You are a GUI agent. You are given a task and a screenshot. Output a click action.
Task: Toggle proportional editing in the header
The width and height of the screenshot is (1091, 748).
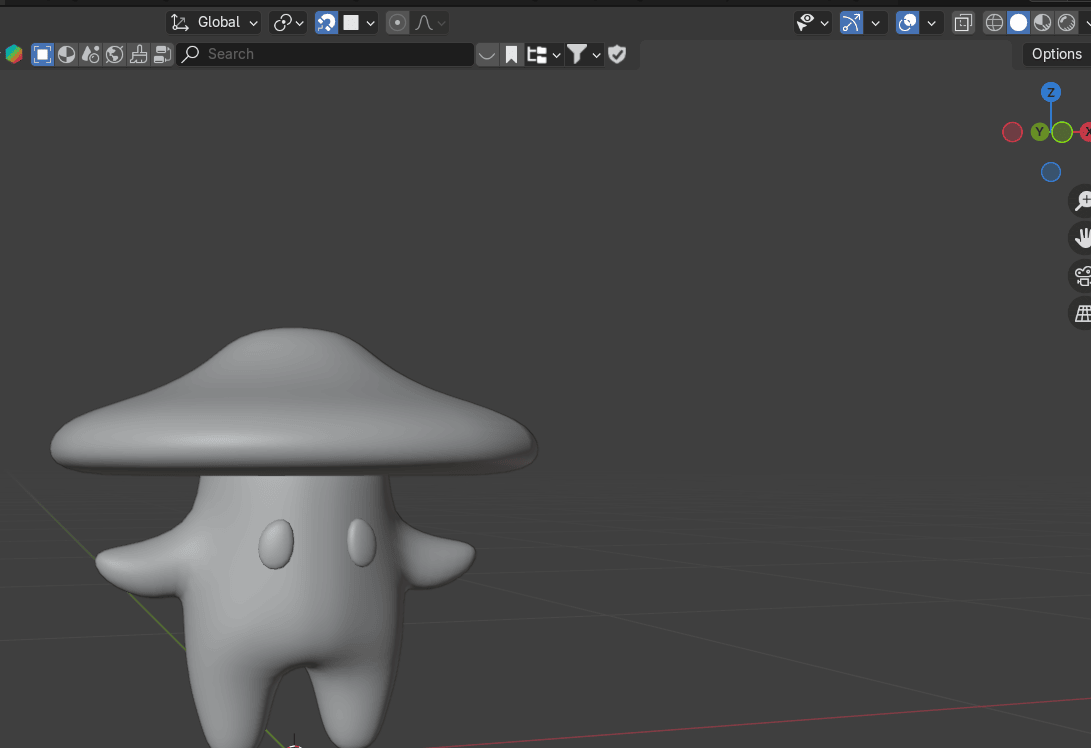point(398,22)
